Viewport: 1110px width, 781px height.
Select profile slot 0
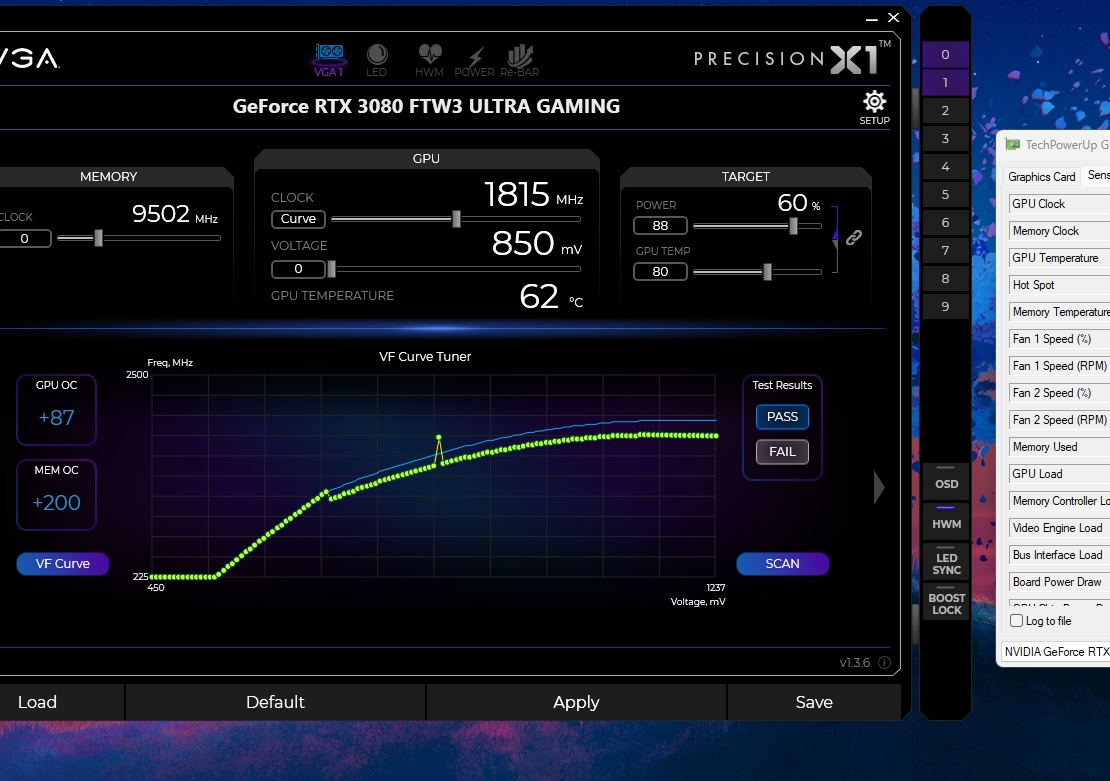click(x=945, y=55)
